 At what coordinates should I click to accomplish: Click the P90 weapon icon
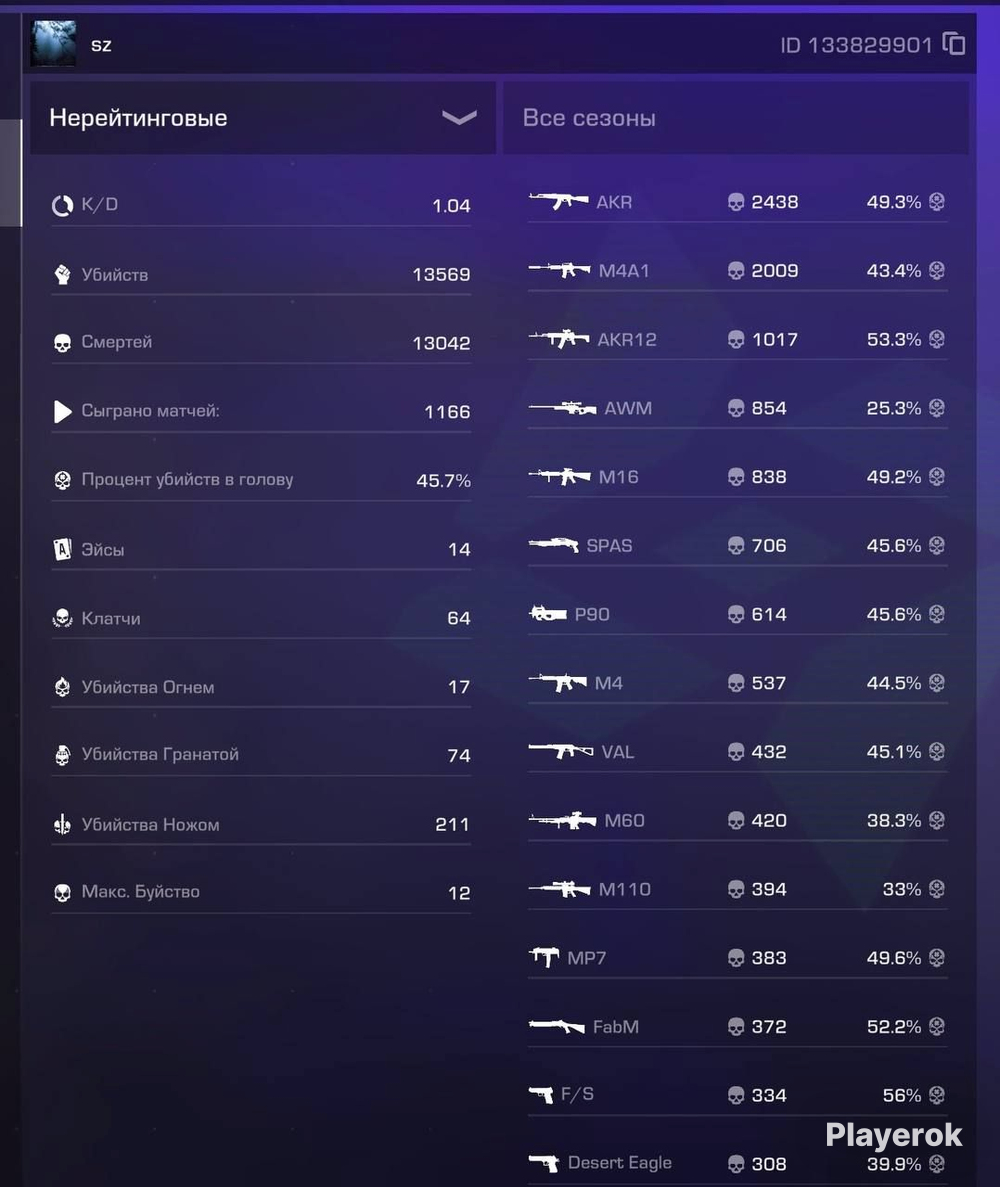point(547,614)
